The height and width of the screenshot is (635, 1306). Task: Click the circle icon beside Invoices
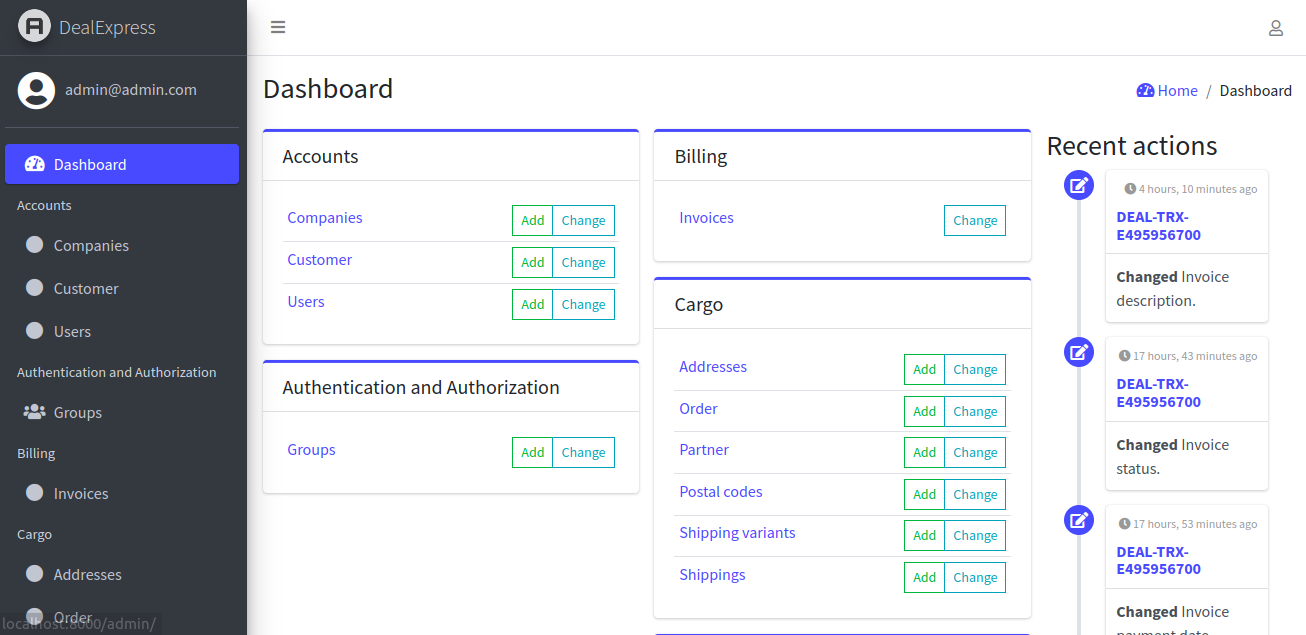coord(35,493)
